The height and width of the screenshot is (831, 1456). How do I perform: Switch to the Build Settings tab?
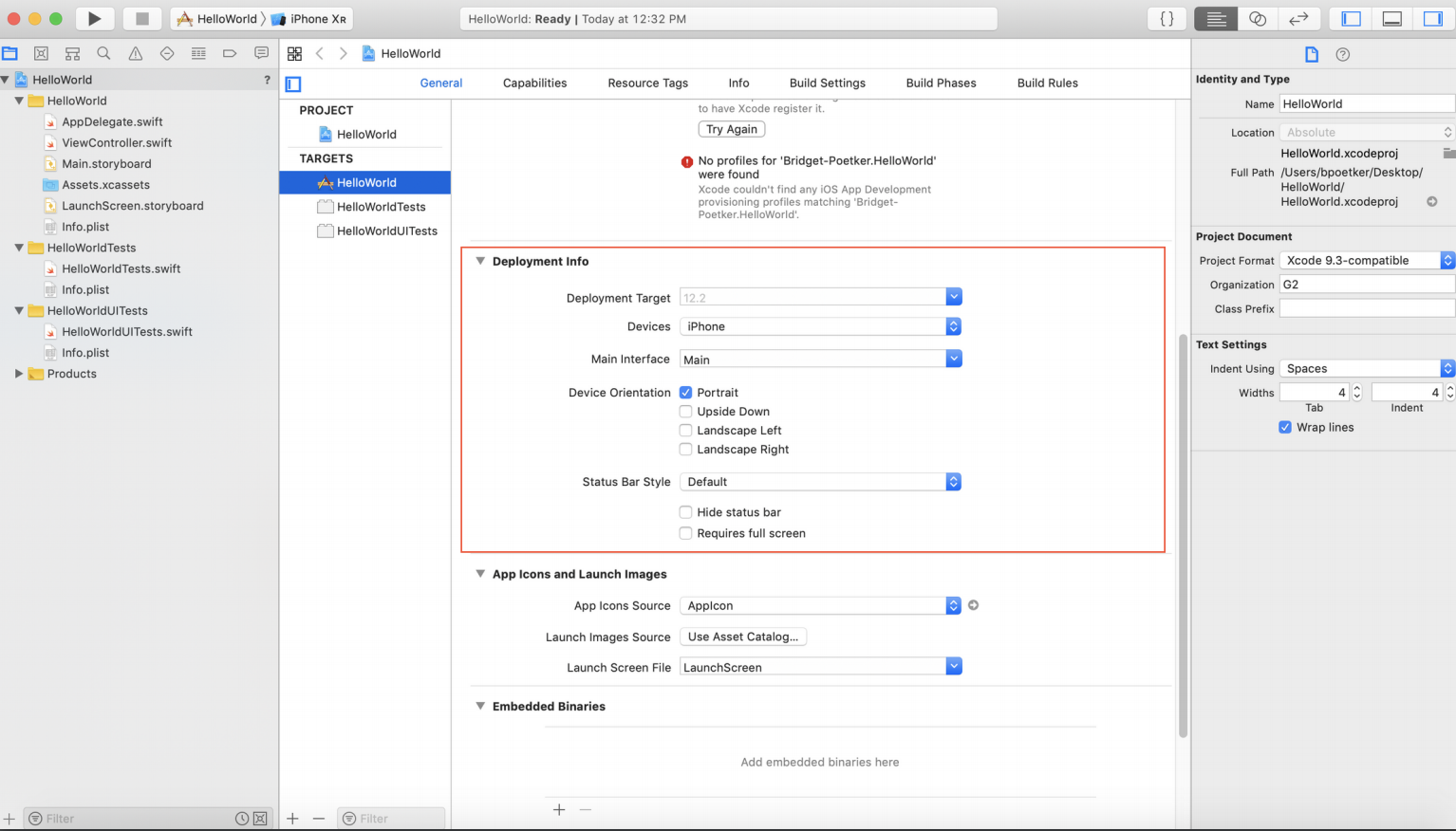(x=827, y=83)
